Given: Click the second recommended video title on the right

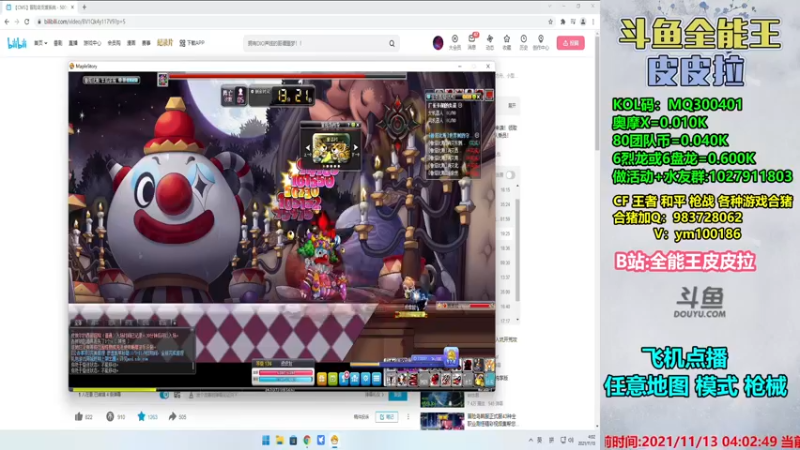Looking at the screenshot, I should pos(493,420).
